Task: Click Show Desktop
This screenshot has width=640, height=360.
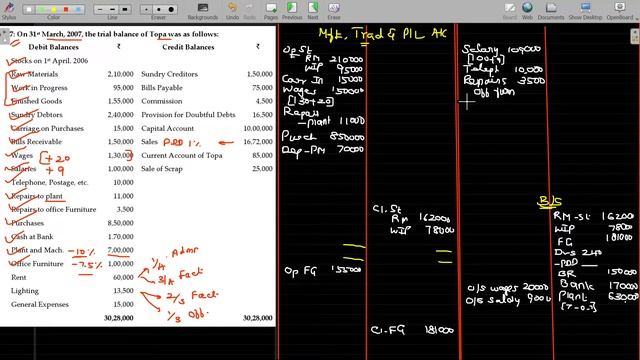Action: tap(585, 11)
